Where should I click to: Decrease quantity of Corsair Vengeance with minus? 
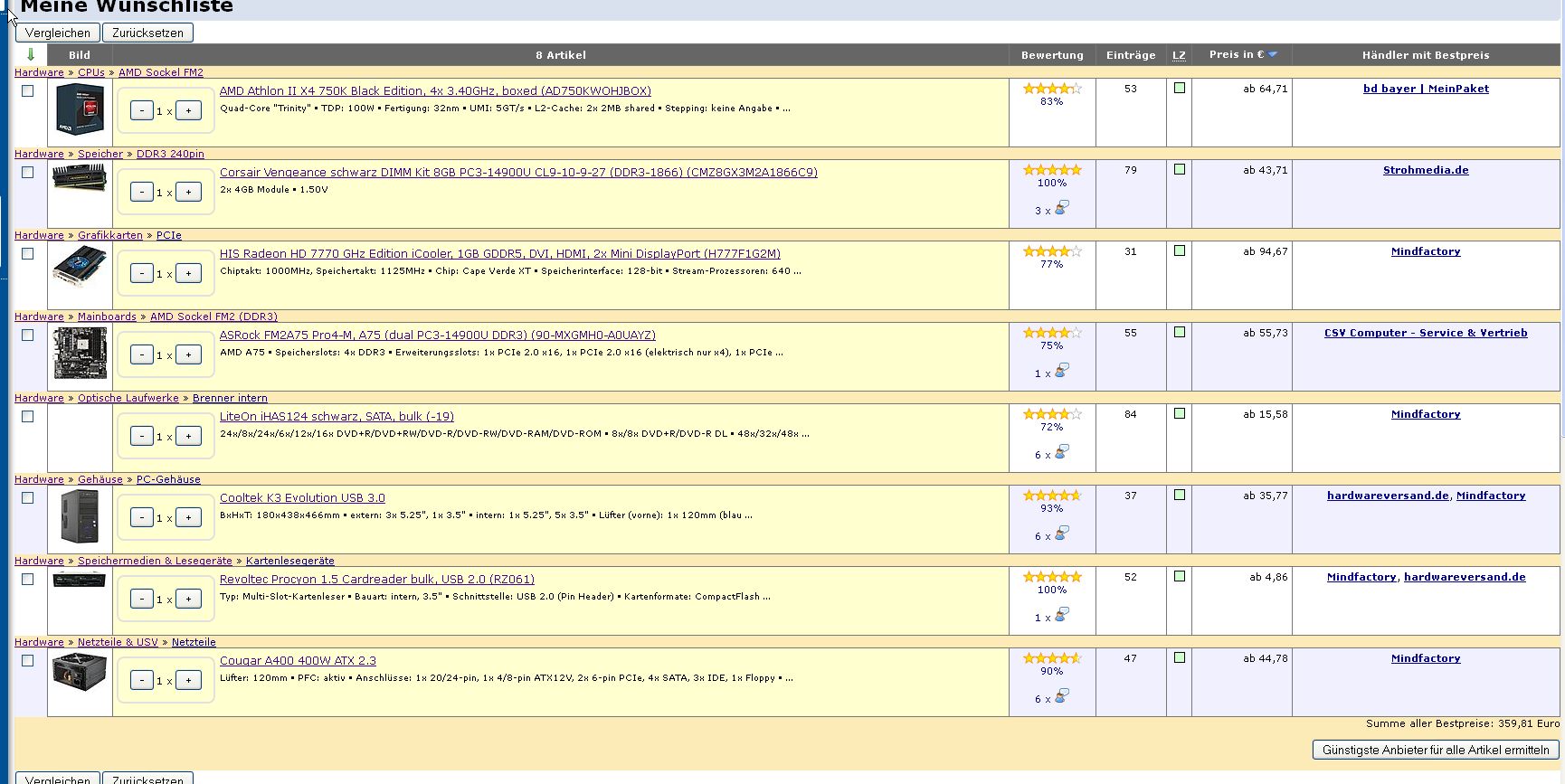(x=142, y=192)
